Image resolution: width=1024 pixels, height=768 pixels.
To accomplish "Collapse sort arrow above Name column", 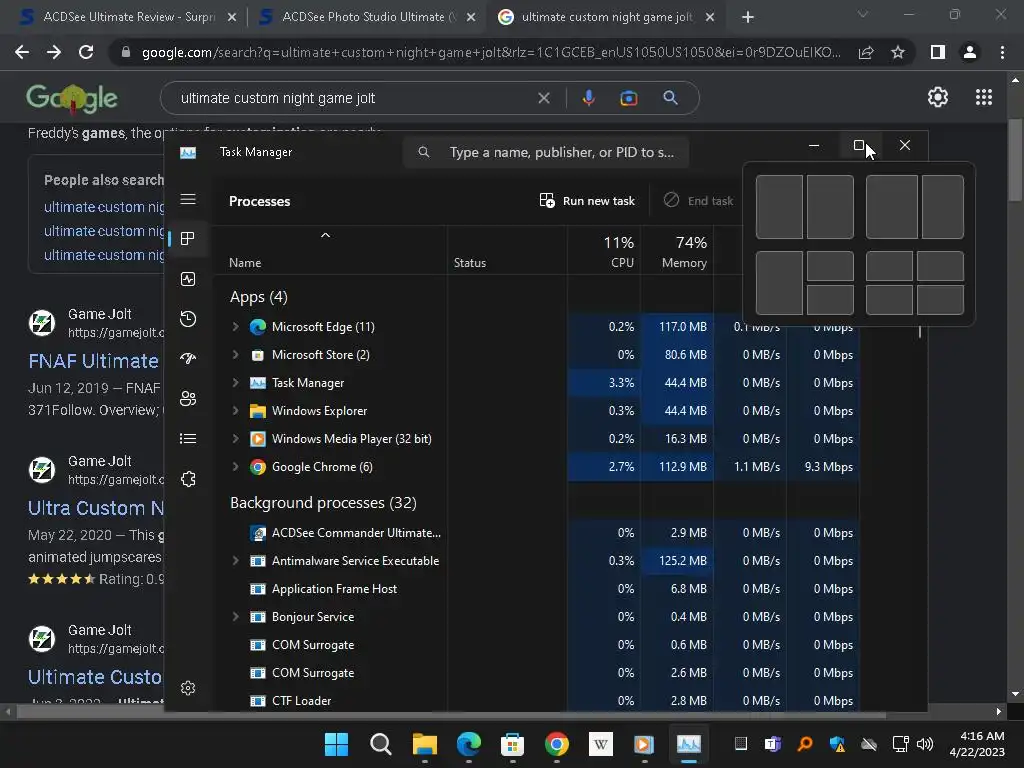I will [x=325, y=235].
